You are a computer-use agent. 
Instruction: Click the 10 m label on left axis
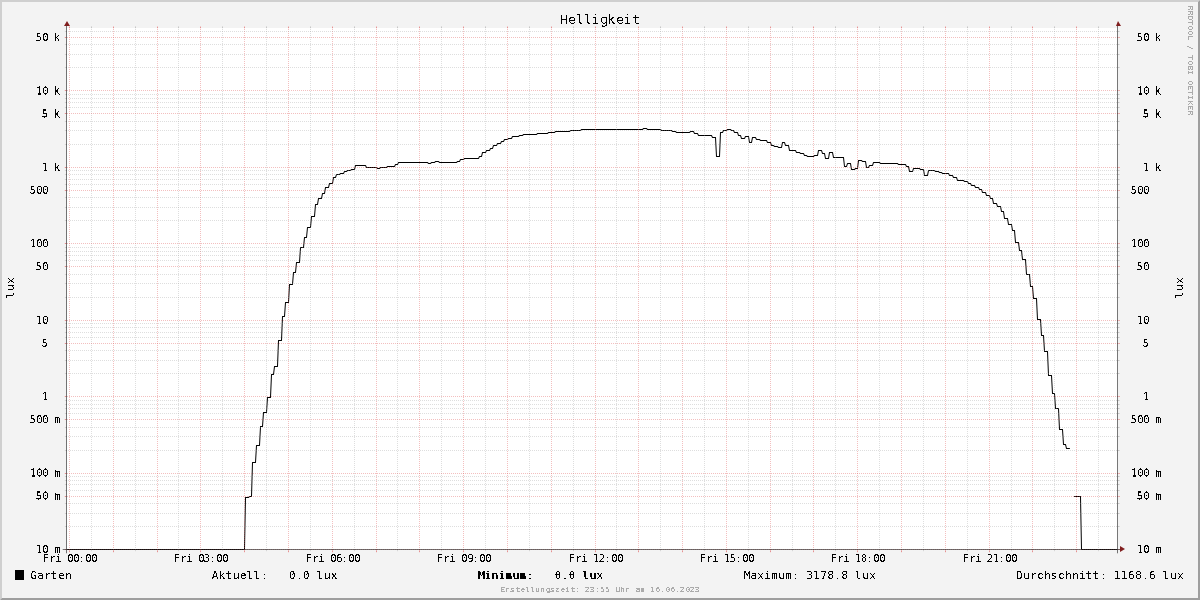tap(47, 549)
